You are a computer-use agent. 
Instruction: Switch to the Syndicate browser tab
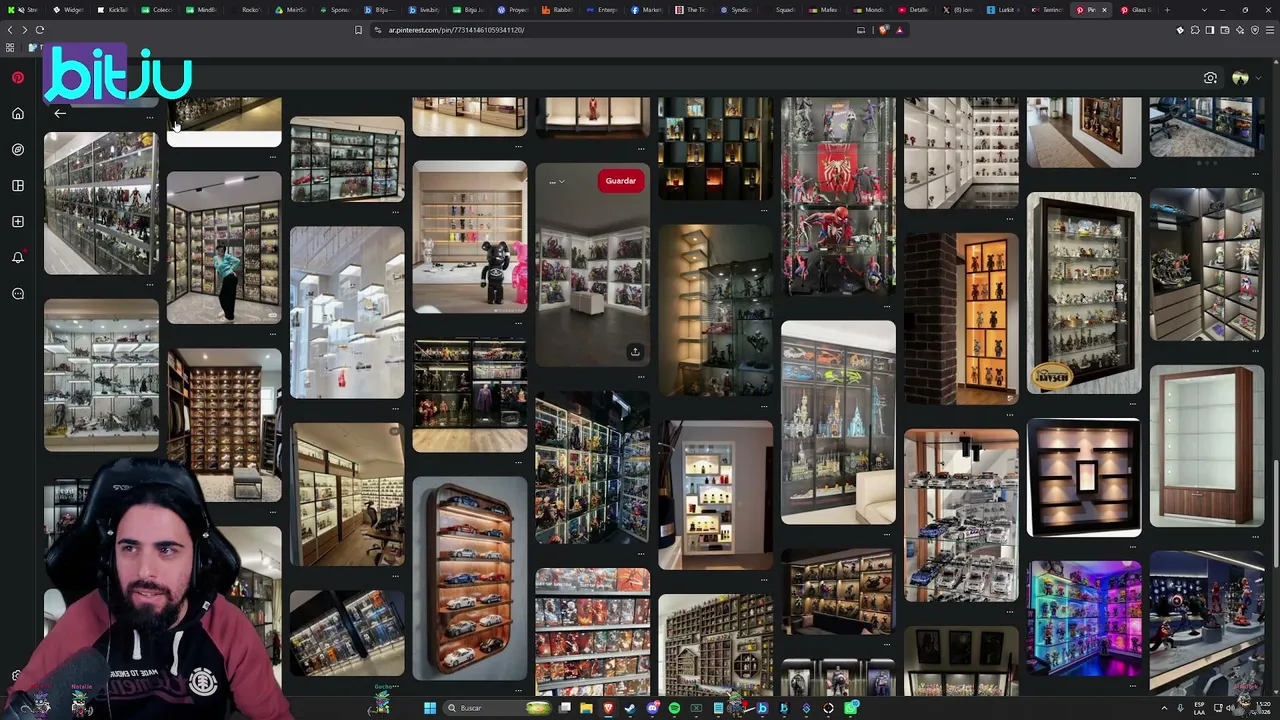tap(736, 10)
